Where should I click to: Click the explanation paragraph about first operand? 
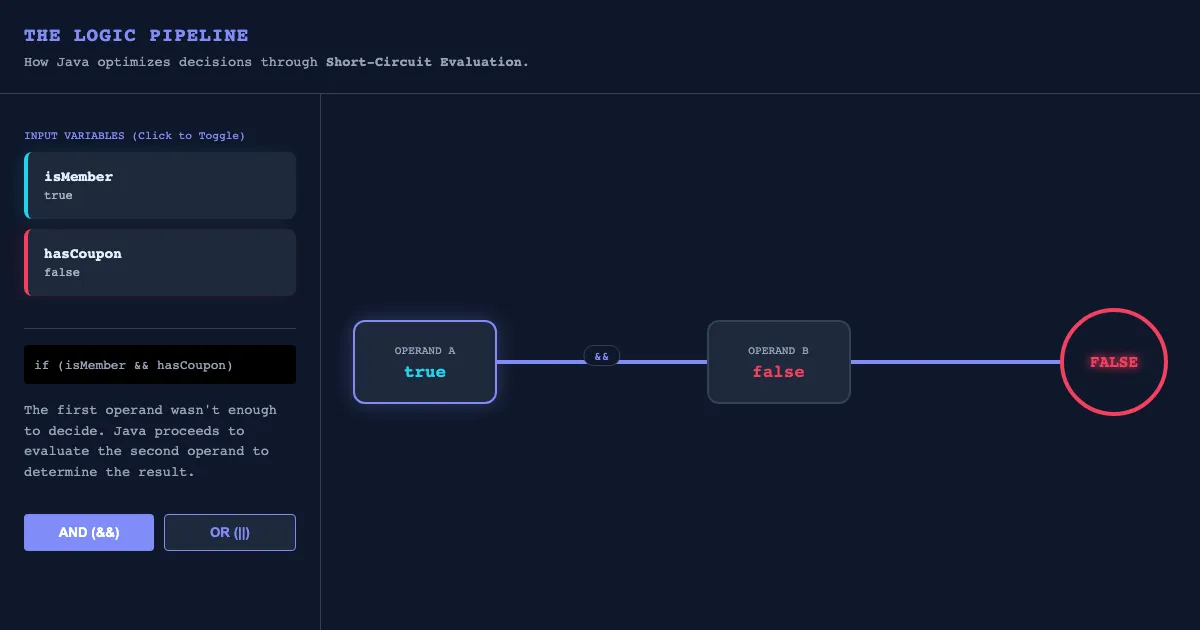click(x=151, y=441)
